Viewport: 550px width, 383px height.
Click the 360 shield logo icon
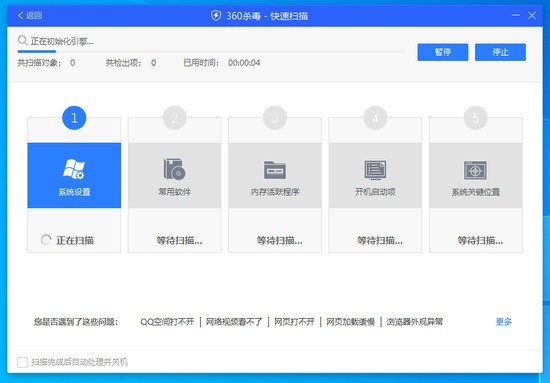(216, 16)
